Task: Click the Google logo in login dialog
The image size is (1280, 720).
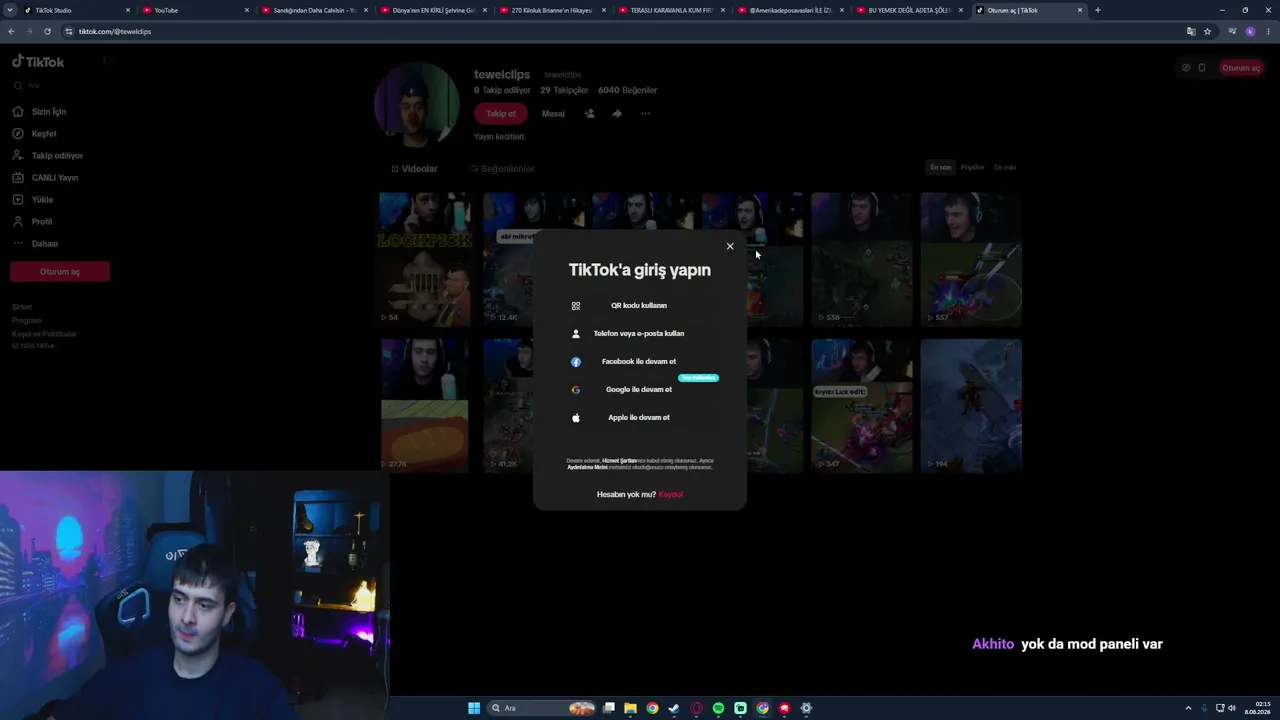Action: (576, 390)
